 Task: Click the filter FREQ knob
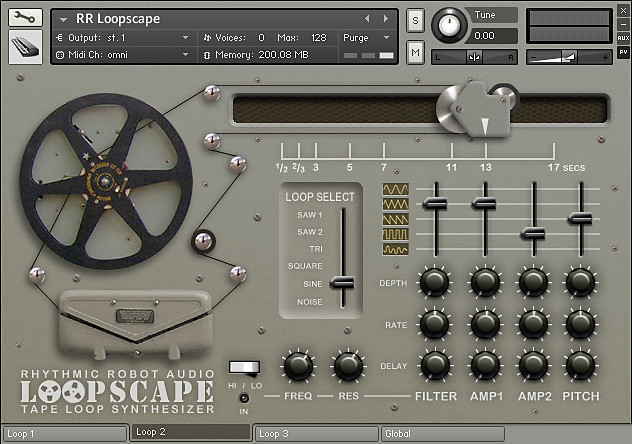point(298,366)
